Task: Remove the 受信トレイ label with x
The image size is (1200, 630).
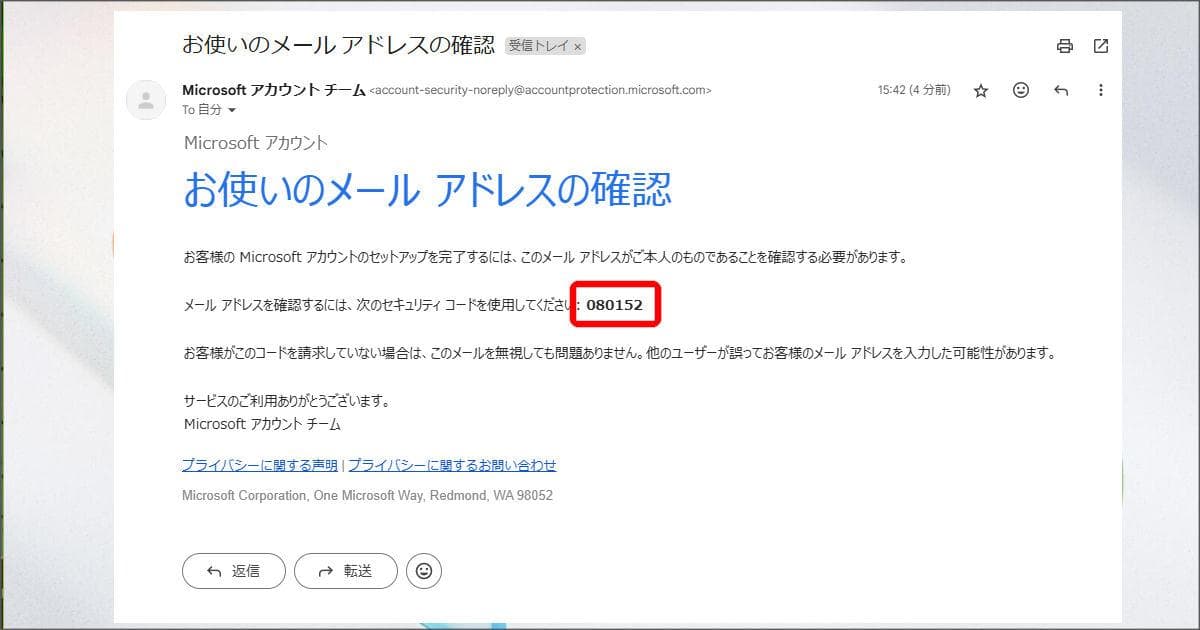Action: pos(578,46)
